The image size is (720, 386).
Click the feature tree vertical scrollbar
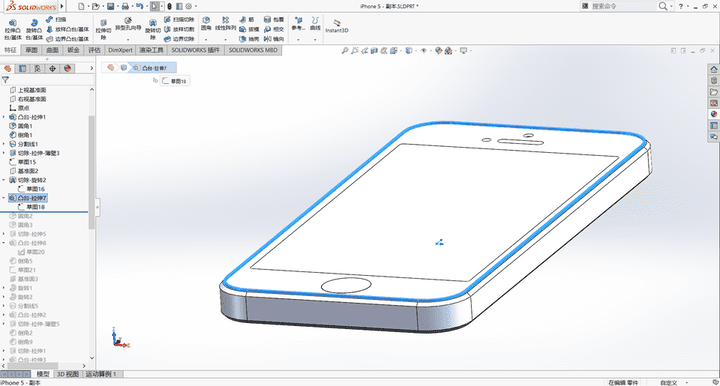pos(91,172)
